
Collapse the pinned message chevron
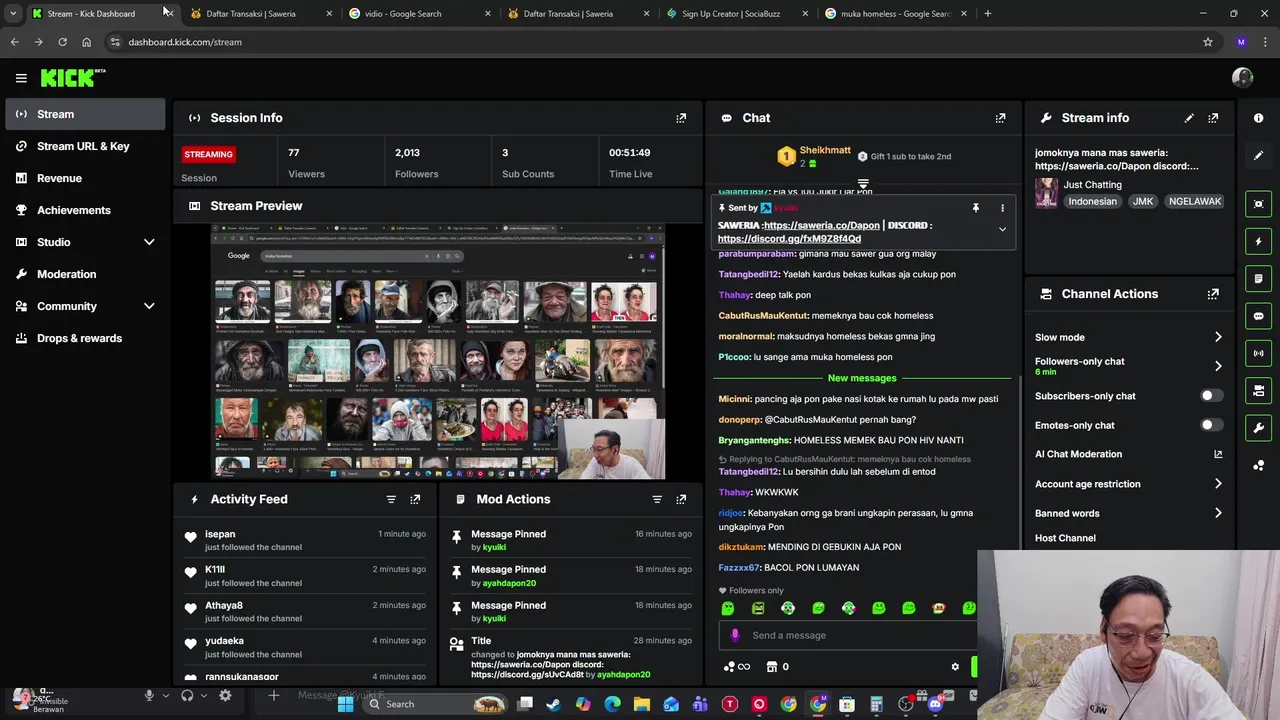1002,229
